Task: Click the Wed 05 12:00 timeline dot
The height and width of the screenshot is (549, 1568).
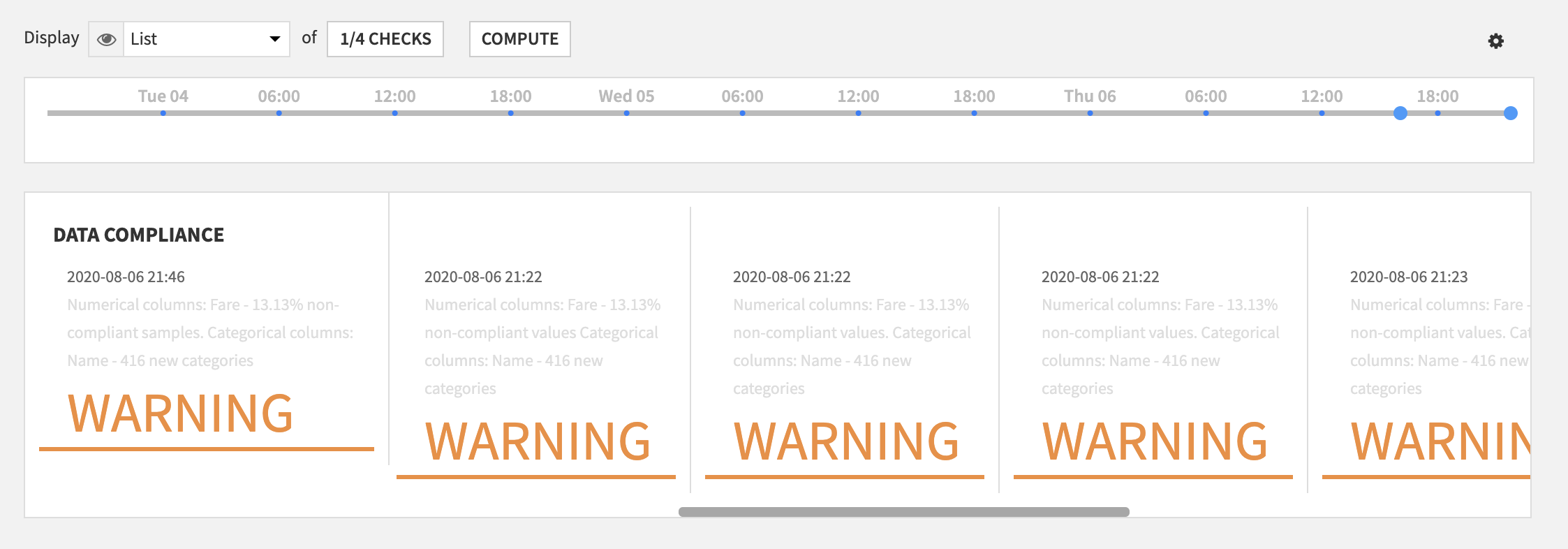Action: [858, 113]
